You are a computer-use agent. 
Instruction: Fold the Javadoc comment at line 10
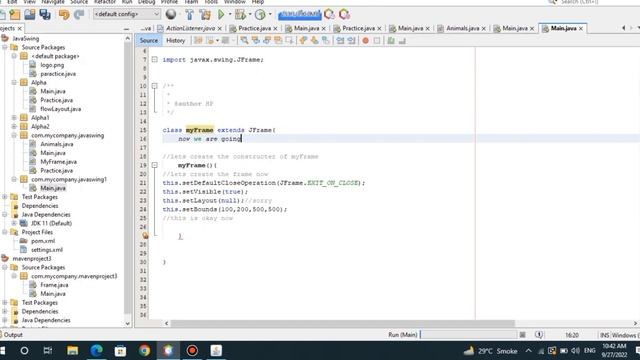coord(155,86)
